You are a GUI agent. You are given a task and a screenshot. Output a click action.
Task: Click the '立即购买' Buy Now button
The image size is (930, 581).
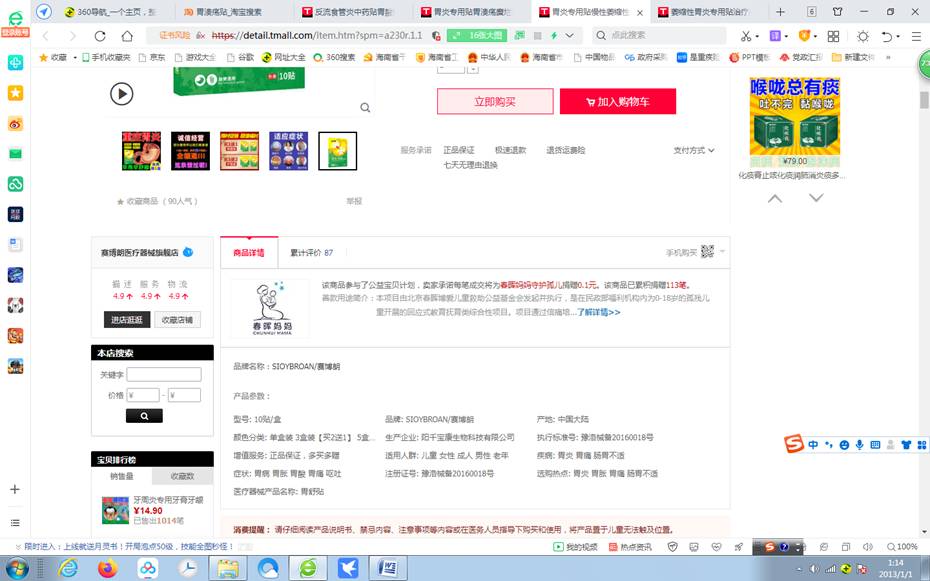[x=497, y=101]
